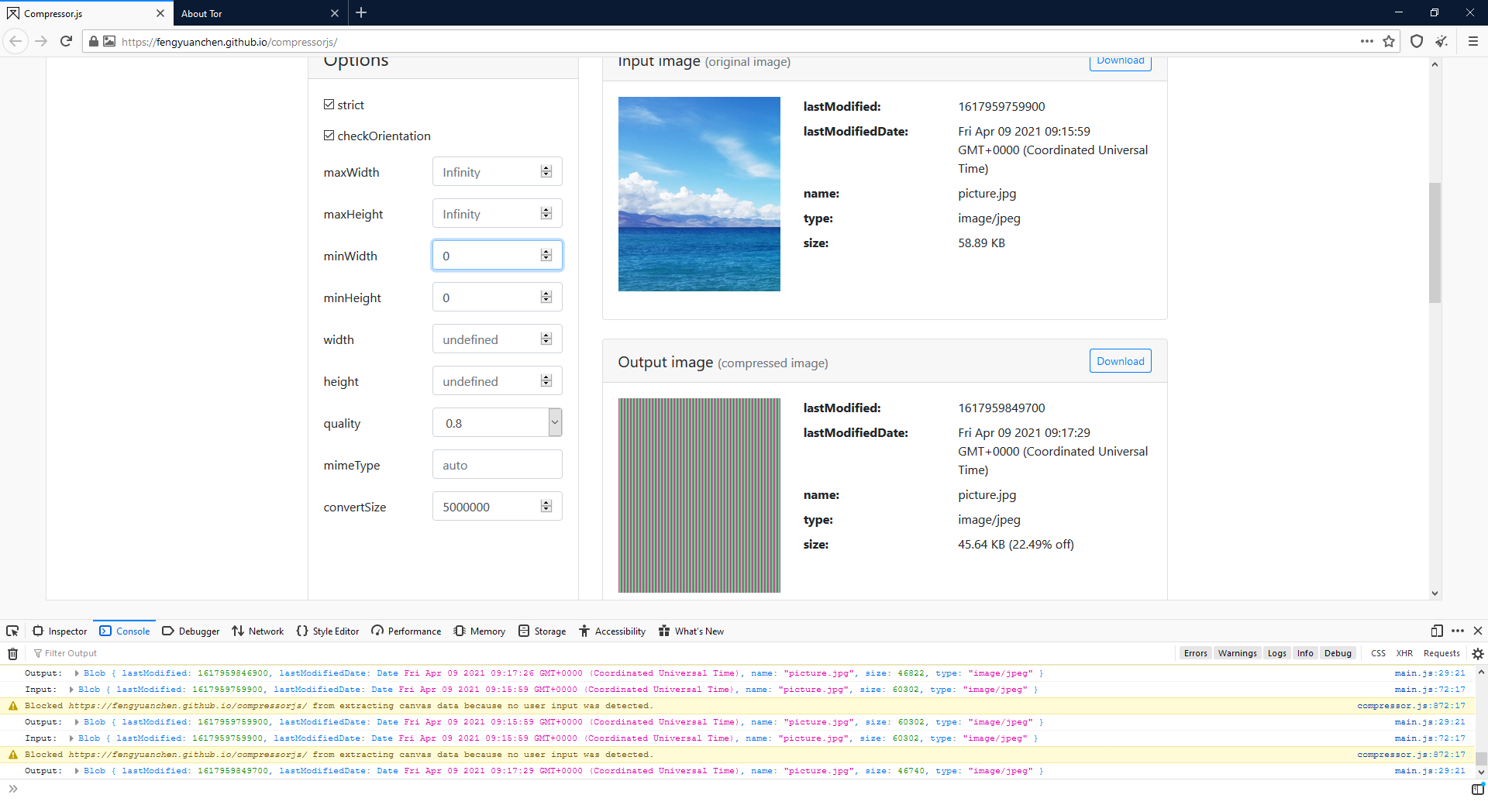Select the element picker tool in DevTools
The height and width of the screenshot is (812, 1488).
(12, 631)
